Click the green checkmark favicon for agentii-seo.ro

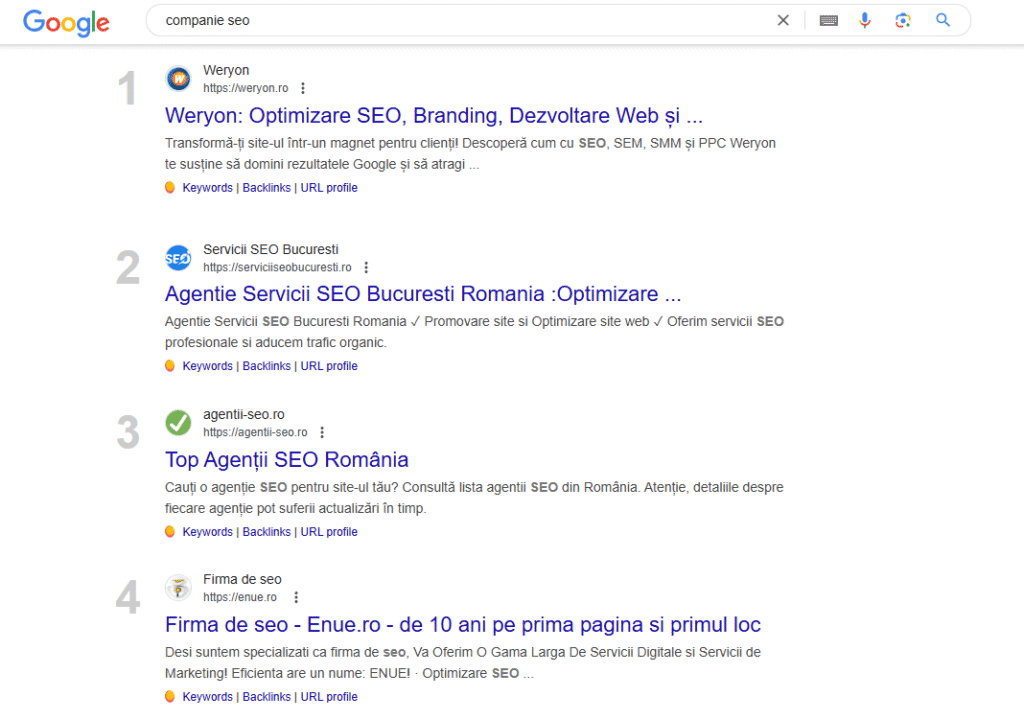(178, 422)
